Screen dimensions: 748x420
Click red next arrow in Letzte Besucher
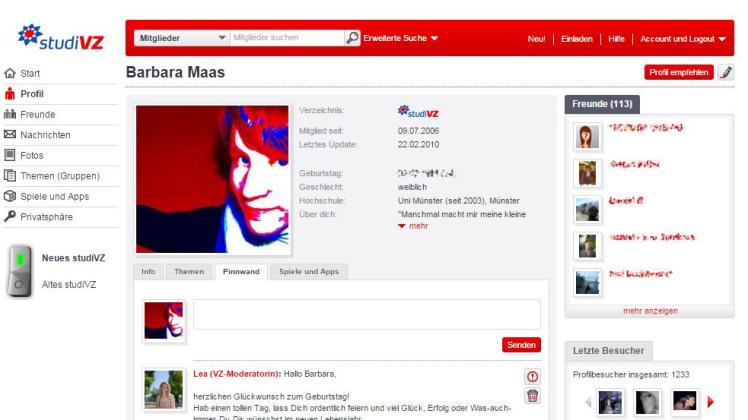[x=711, y=402]
